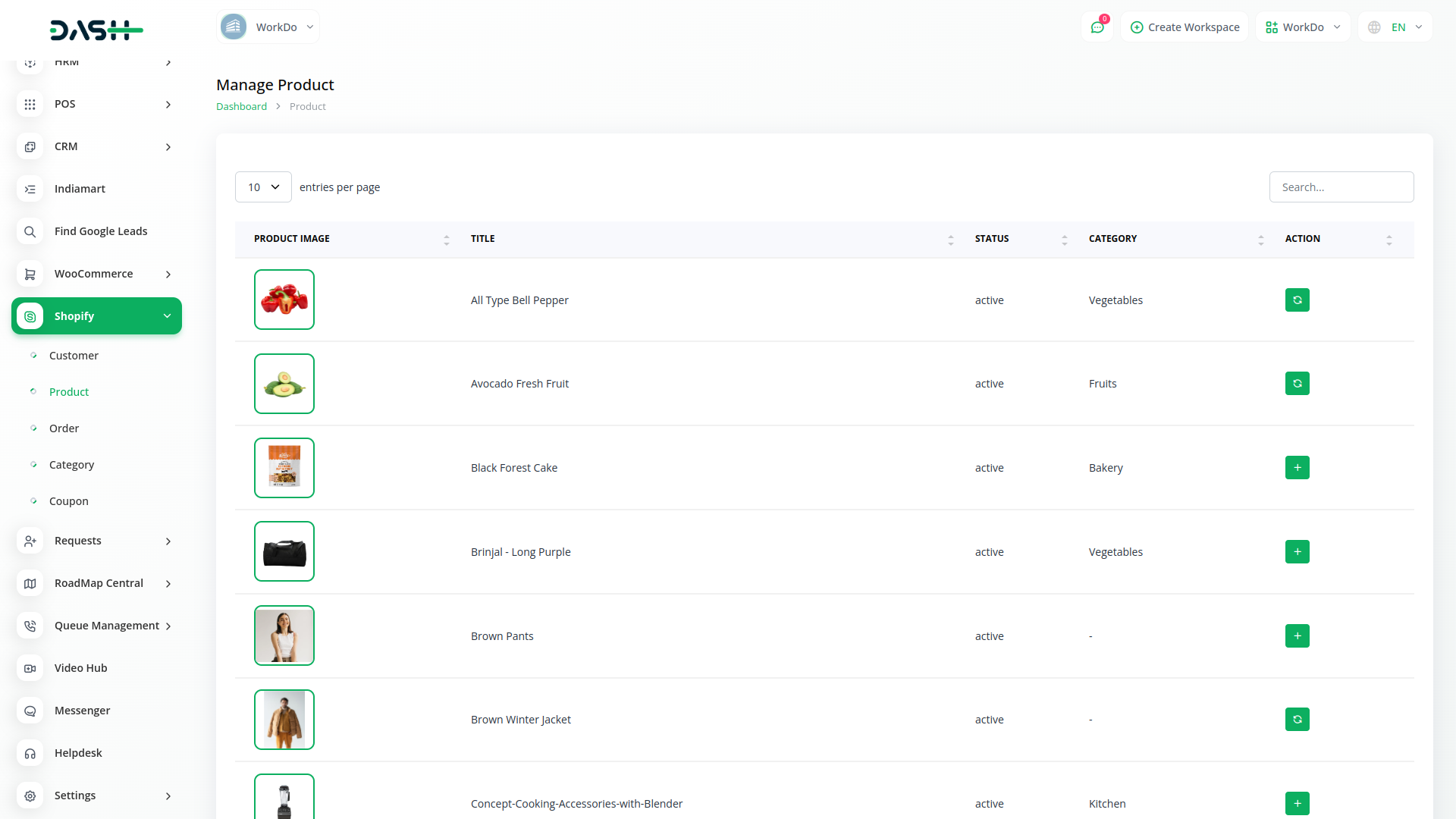Screen dimensions: 1456x819
Task: Click sync icon for Brown Winter Jacket
Action: point(1297,720)
